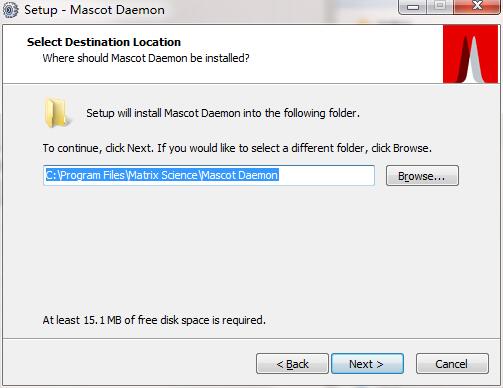Viewport: 503px width, 388px height.
Task: Click the 'To continue, click Next' instruction text
Action: point(237,148)
